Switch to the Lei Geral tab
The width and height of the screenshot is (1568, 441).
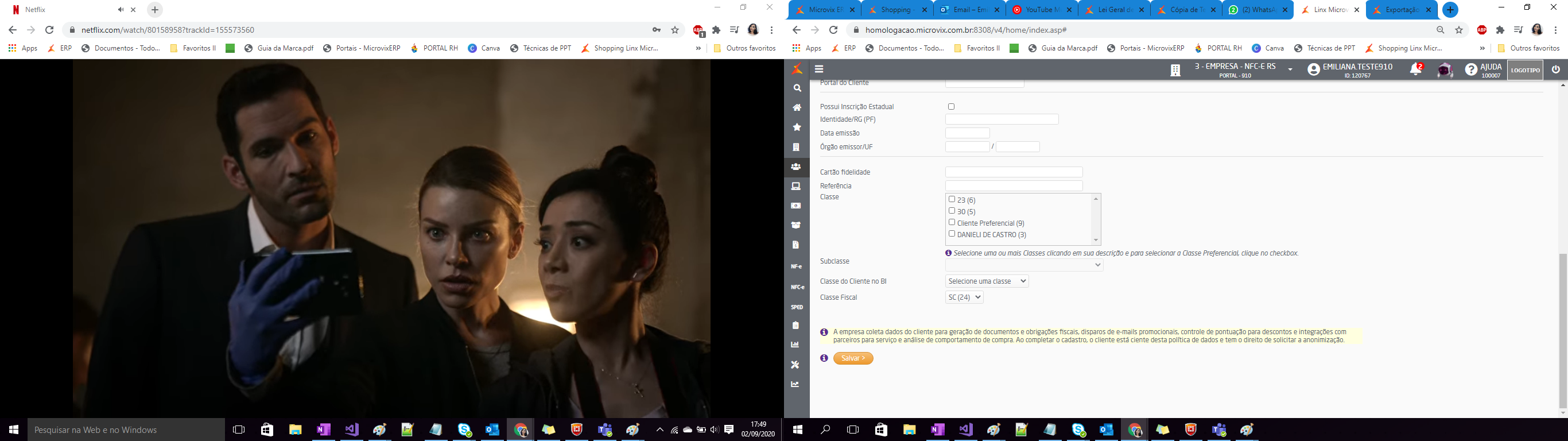tap(1115, 10)
